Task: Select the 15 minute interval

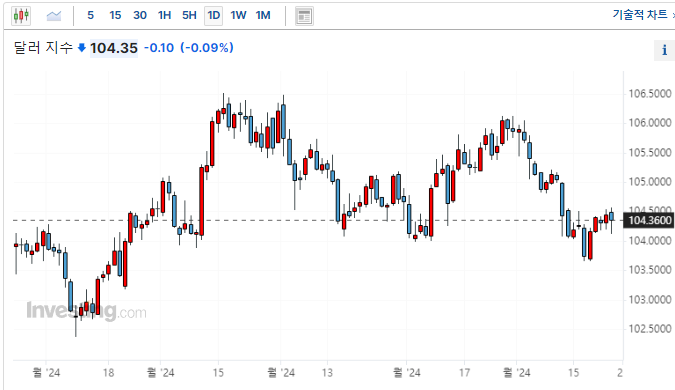Action: coord(115,15)
